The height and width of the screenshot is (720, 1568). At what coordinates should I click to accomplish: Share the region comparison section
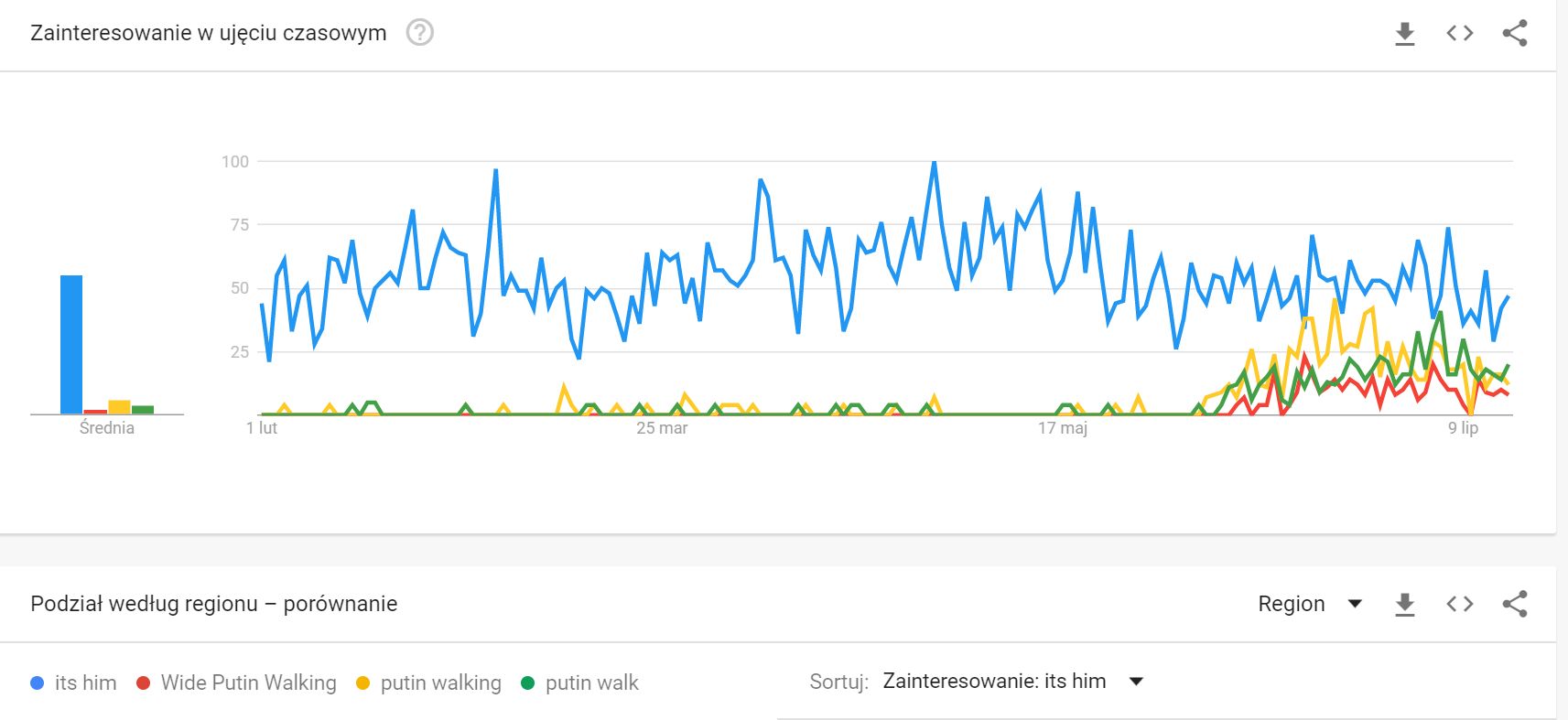tap(1515, 604)
